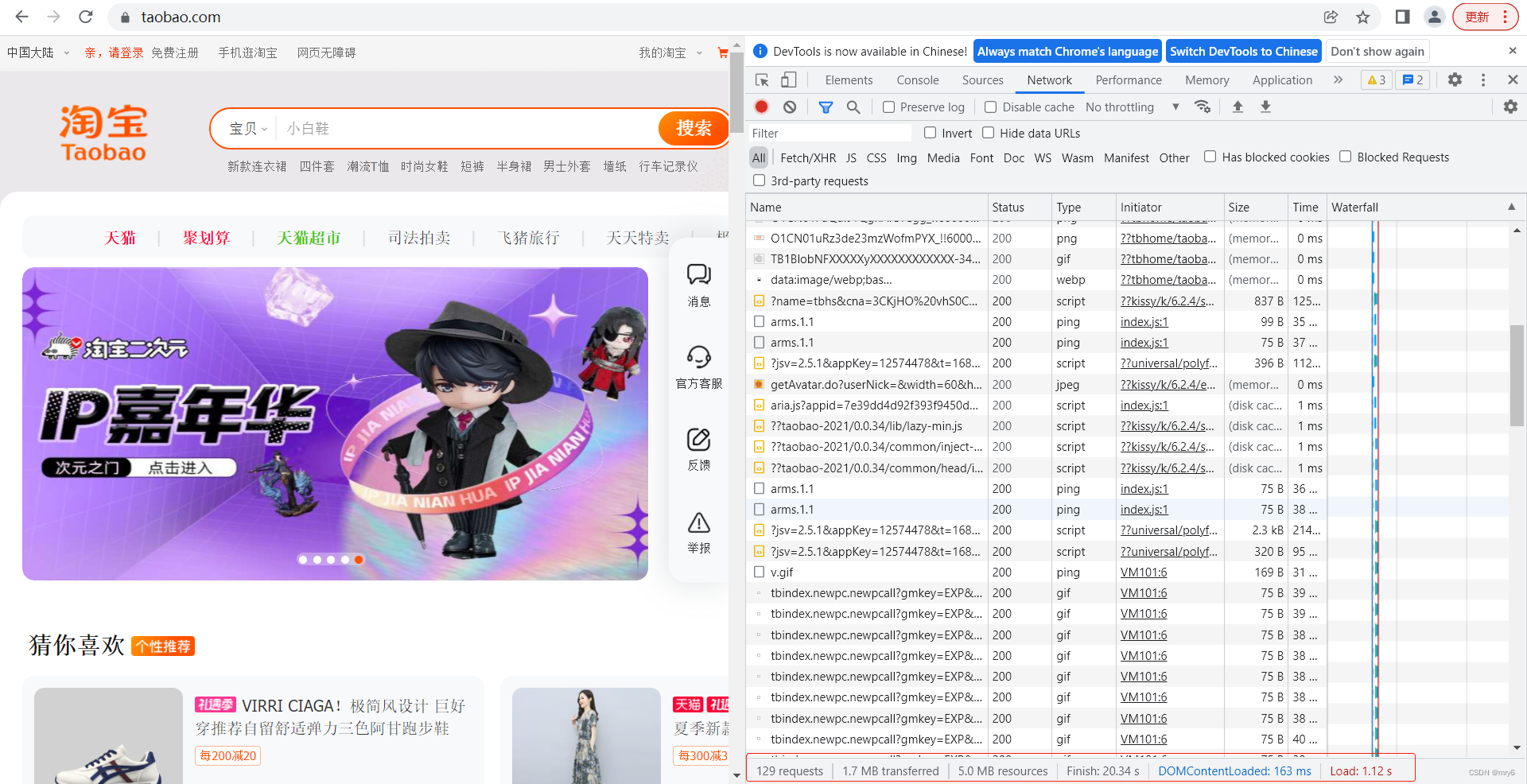Open Network panel settings gear
Screen dimensions: 1527x784
point(1510,107)
